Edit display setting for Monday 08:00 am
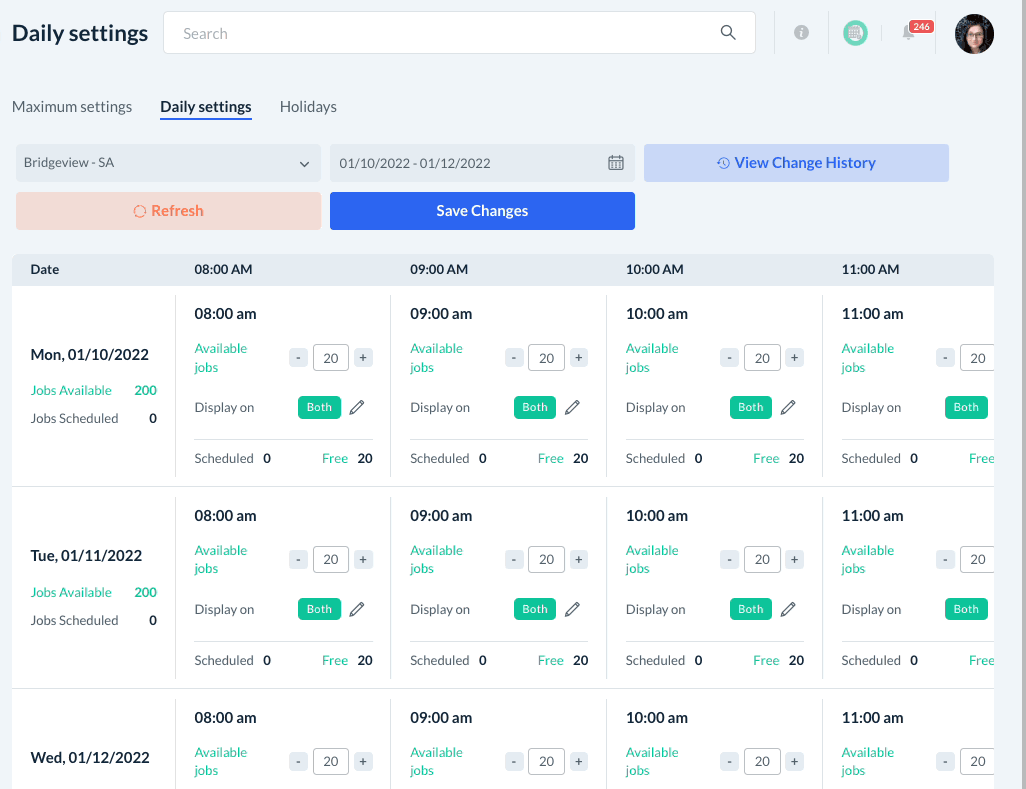 pyautogui.click(x=357, y=407)
